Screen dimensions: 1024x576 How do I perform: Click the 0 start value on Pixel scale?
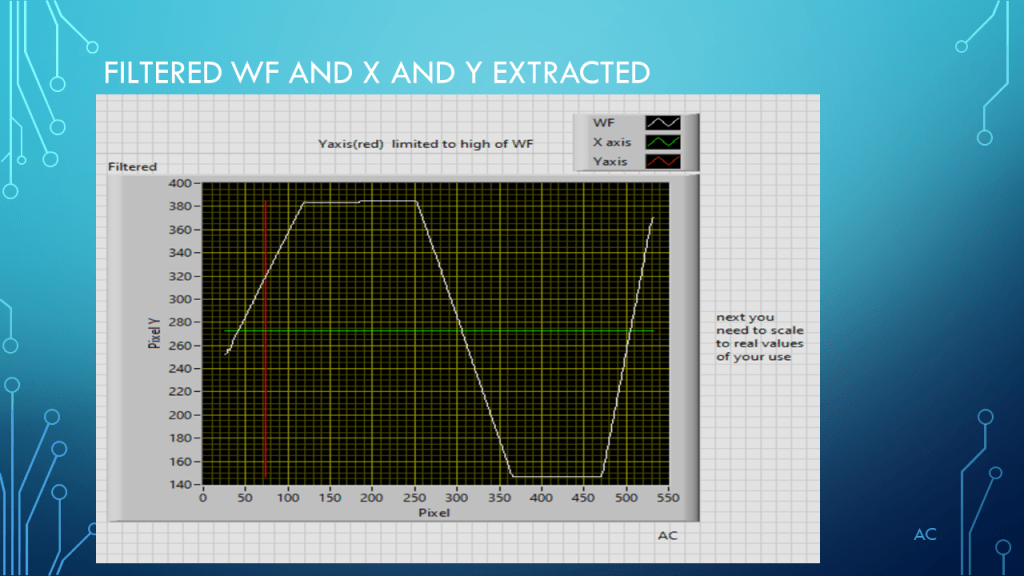tap(203, 497)
